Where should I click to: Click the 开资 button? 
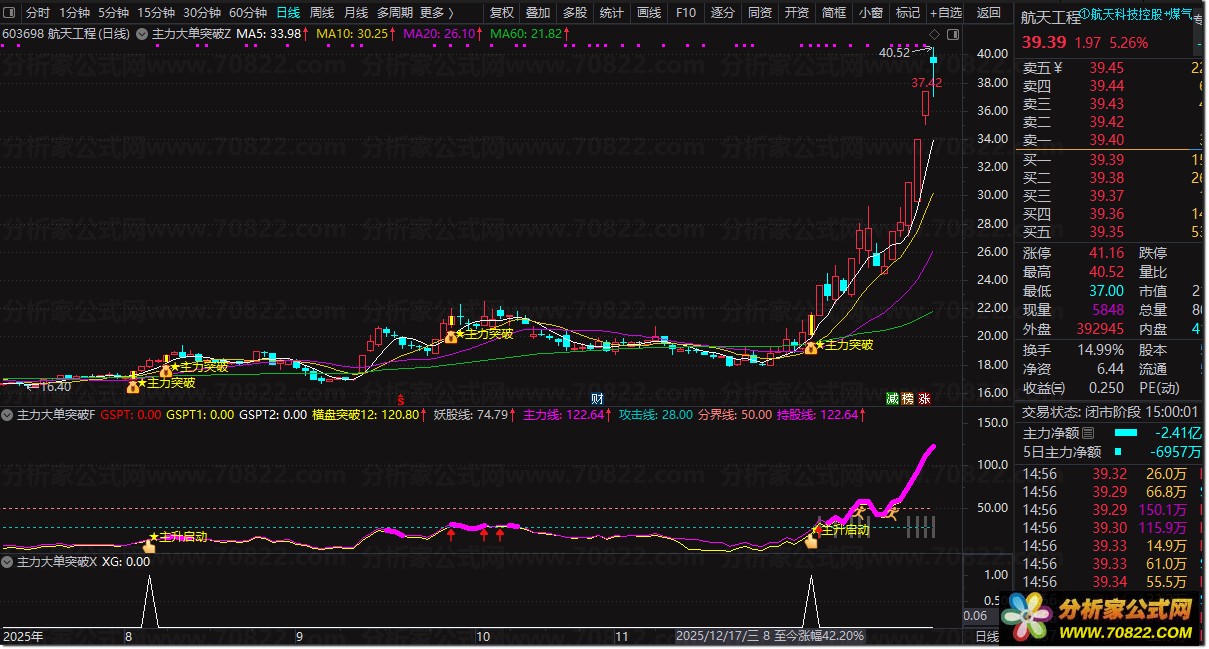pos(797,13)
